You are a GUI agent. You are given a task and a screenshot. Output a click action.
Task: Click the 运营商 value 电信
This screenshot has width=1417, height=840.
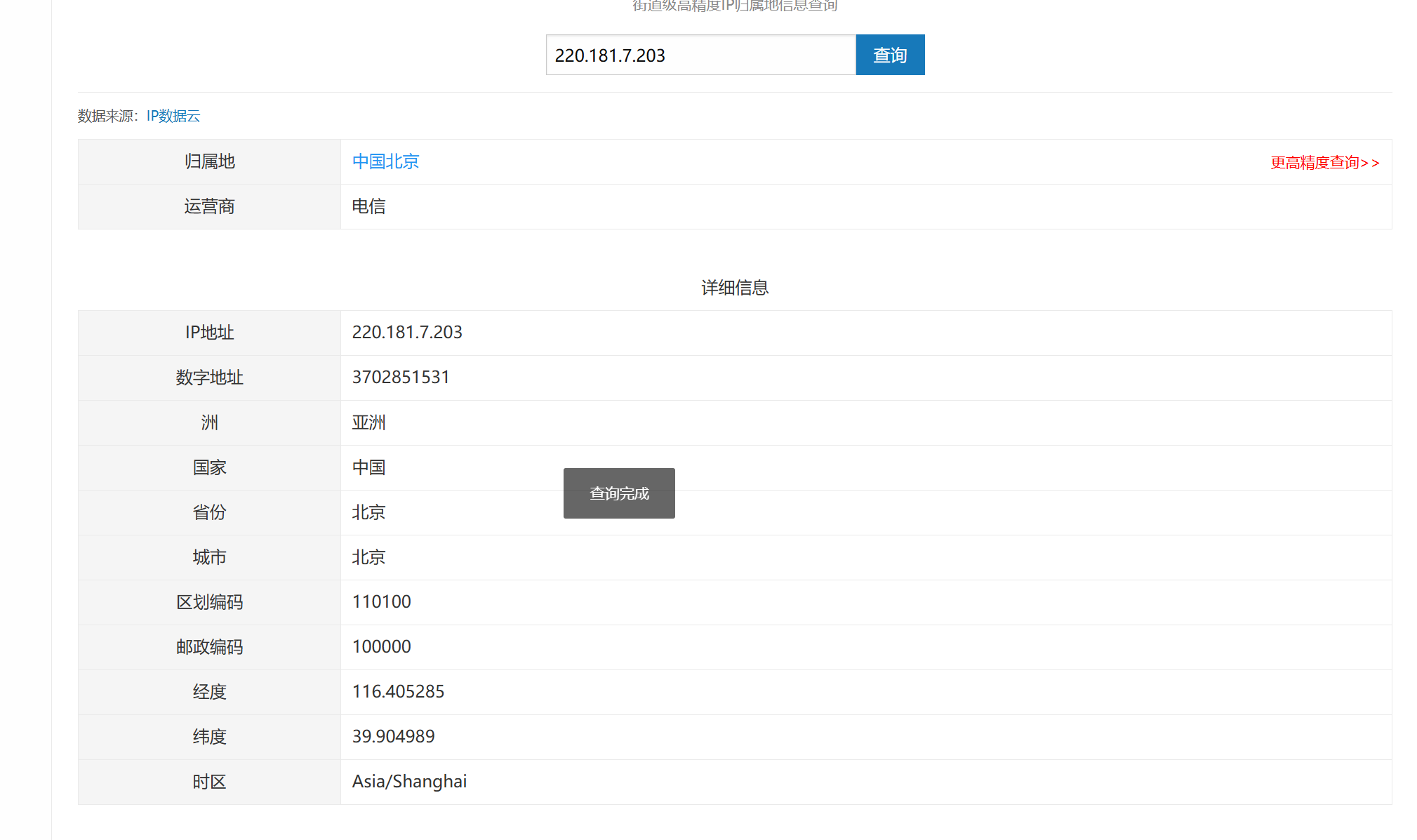368,206
